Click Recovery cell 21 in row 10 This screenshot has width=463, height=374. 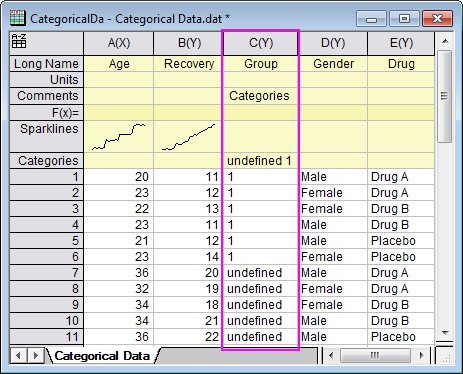point(188,321)
